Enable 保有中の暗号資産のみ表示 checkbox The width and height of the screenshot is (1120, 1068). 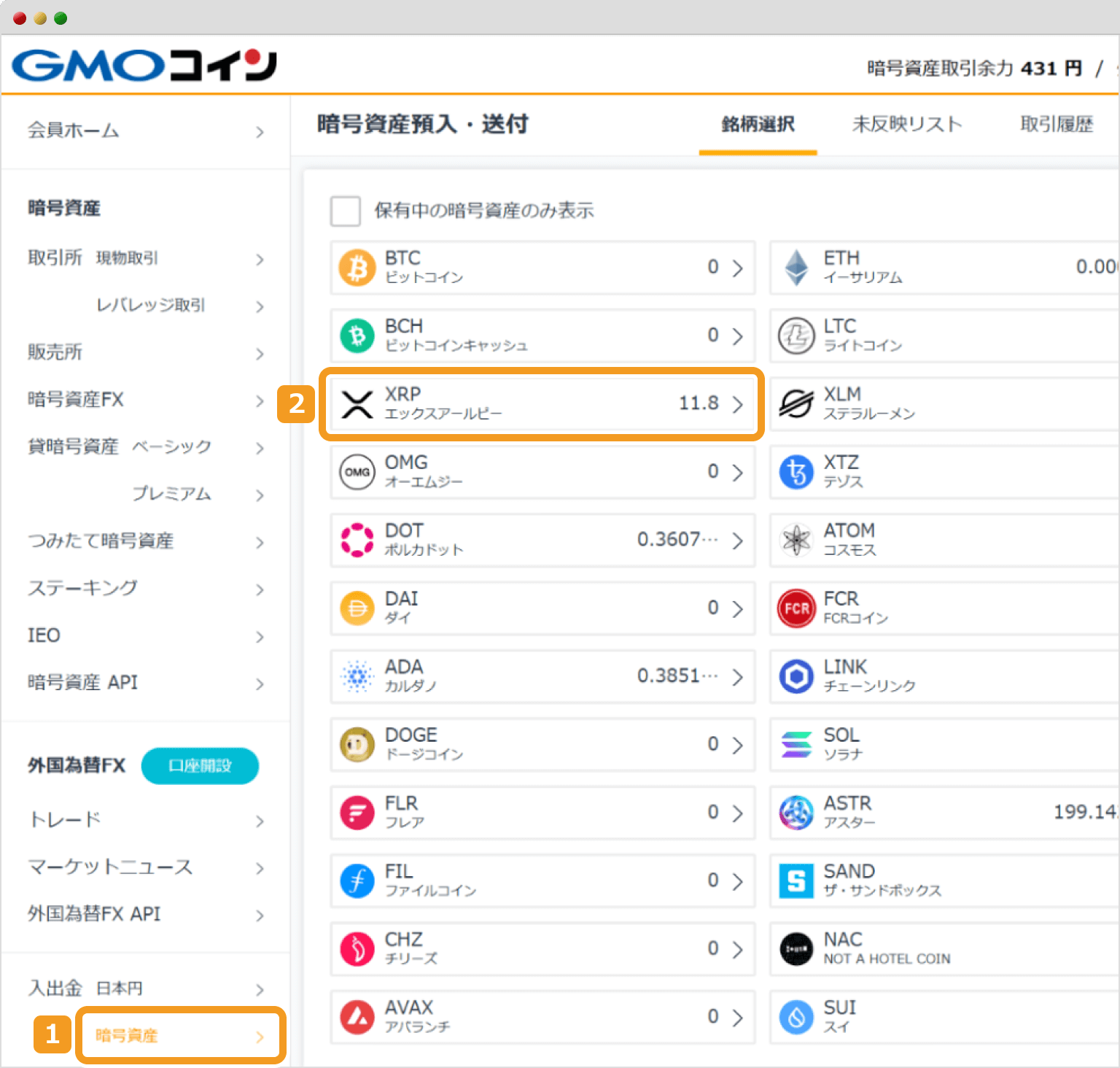coord(346,211)
